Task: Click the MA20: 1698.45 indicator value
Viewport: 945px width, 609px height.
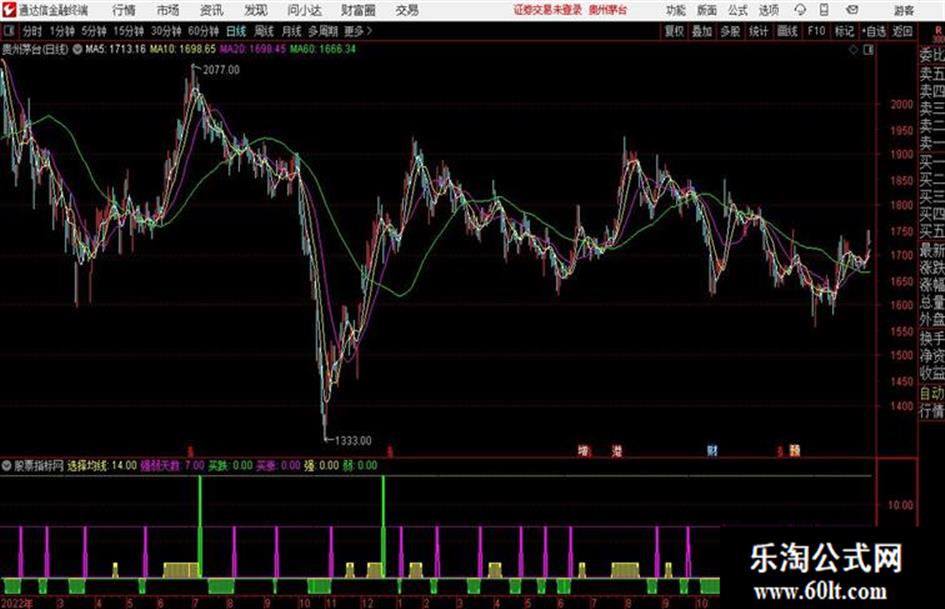Action: click(x=253, y=49)
